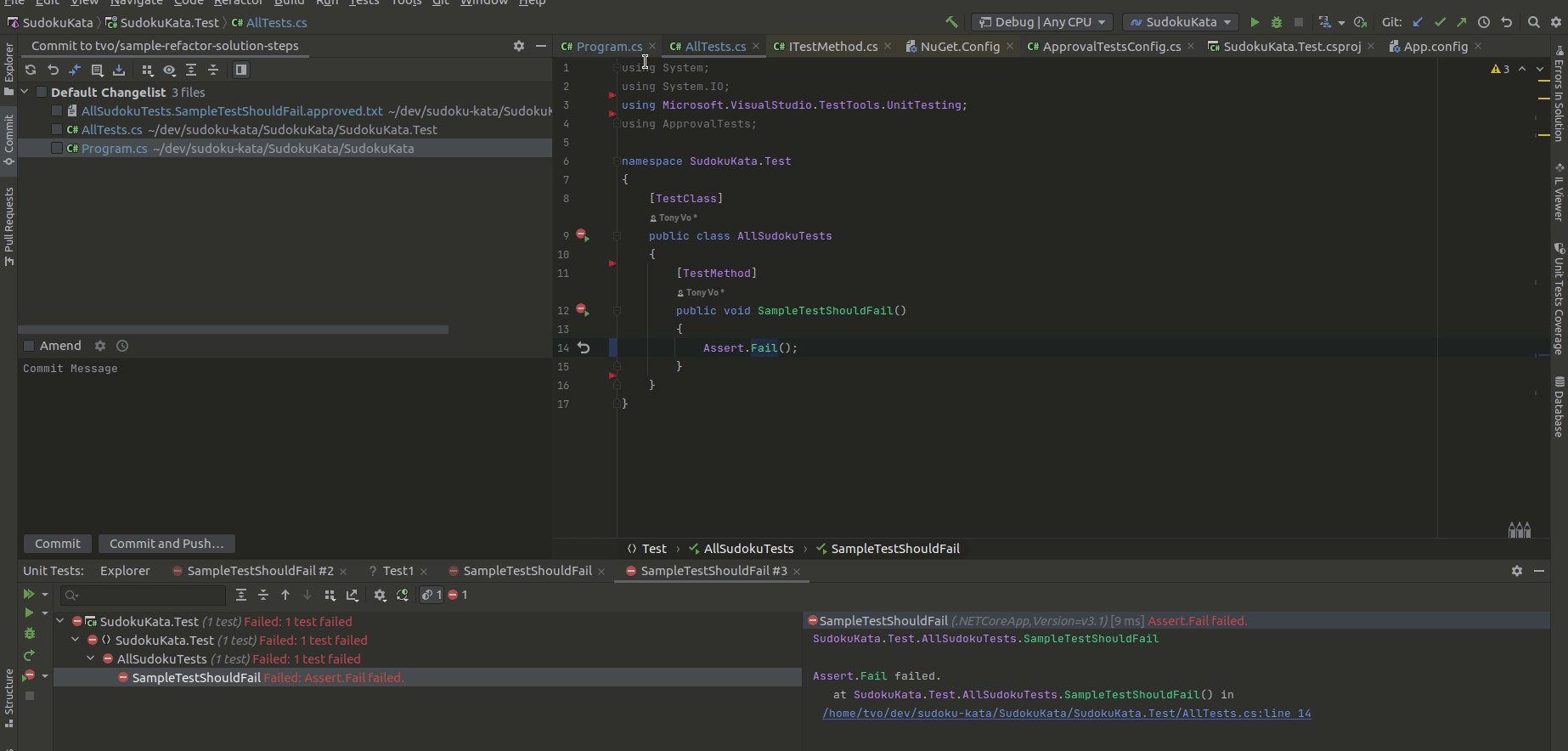Viewport: 1568px width, 751px height.
Task: Click the horizontal scrollbar under the changes list
Action: click(x=233, y=330)
